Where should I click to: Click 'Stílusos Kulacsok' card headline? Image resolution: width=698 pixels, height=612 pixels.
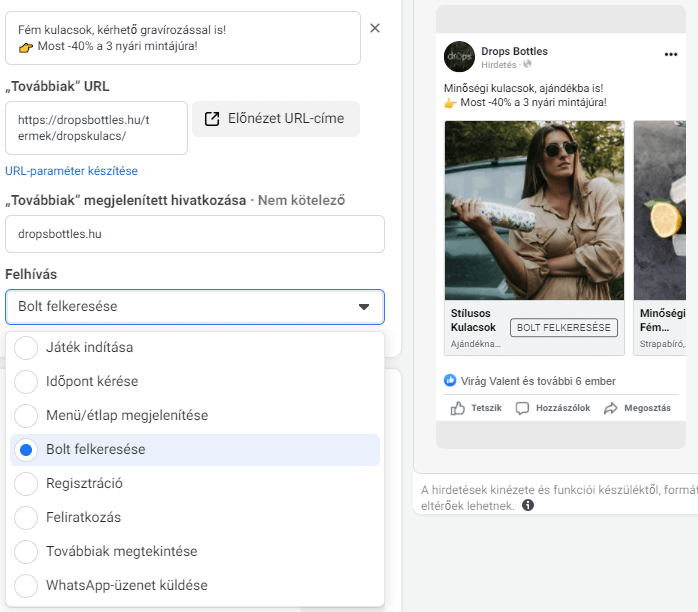(x=473, y=320)
